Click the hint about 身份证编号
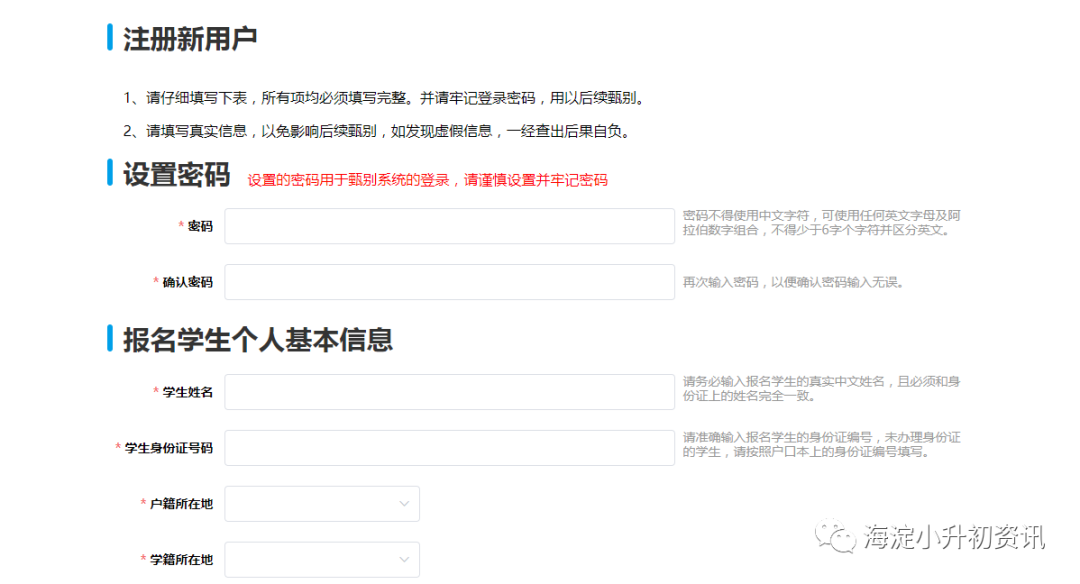 (821, 445)
